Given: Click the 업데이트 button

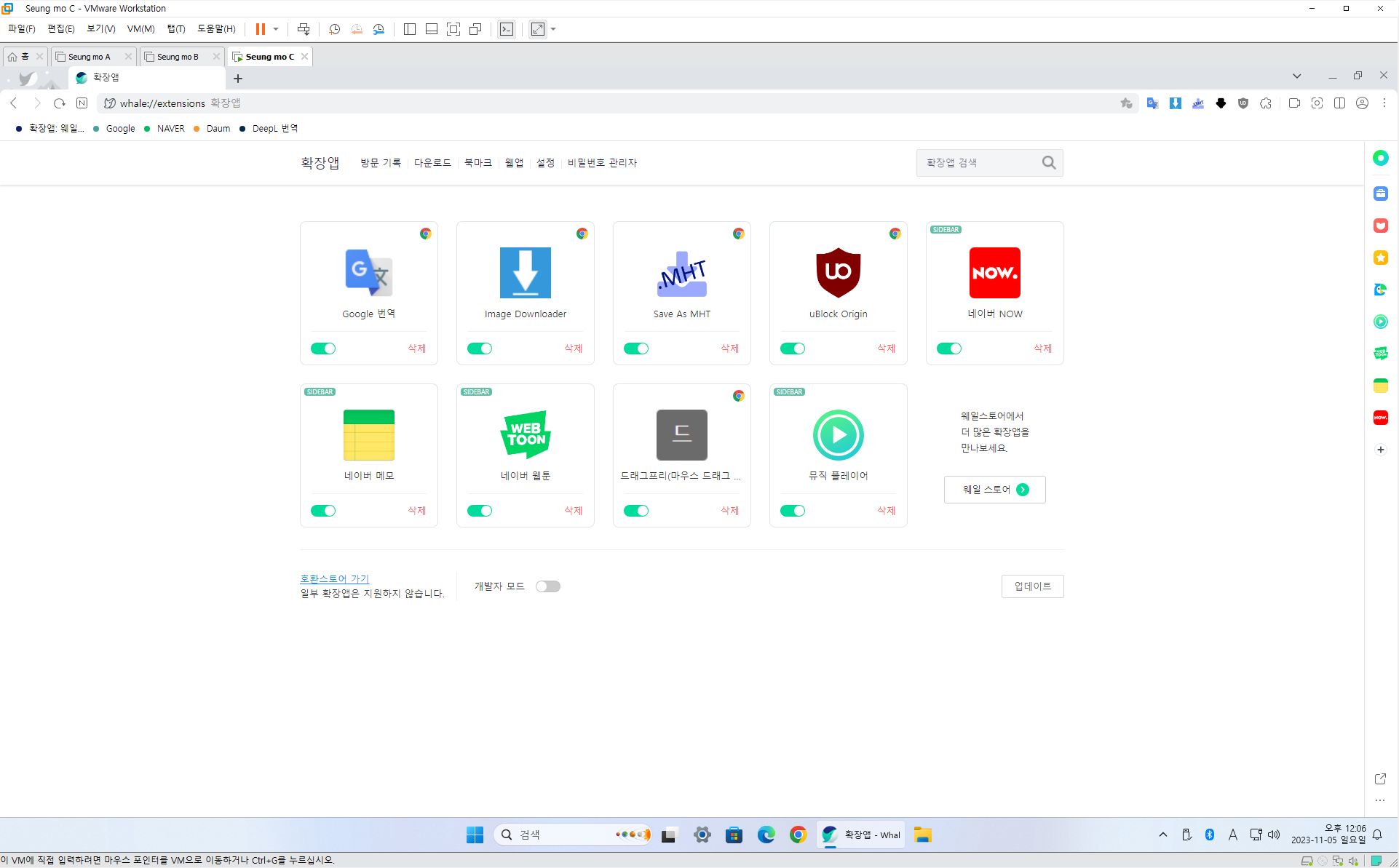Looking at the screenshot, I should point(1032,586).
